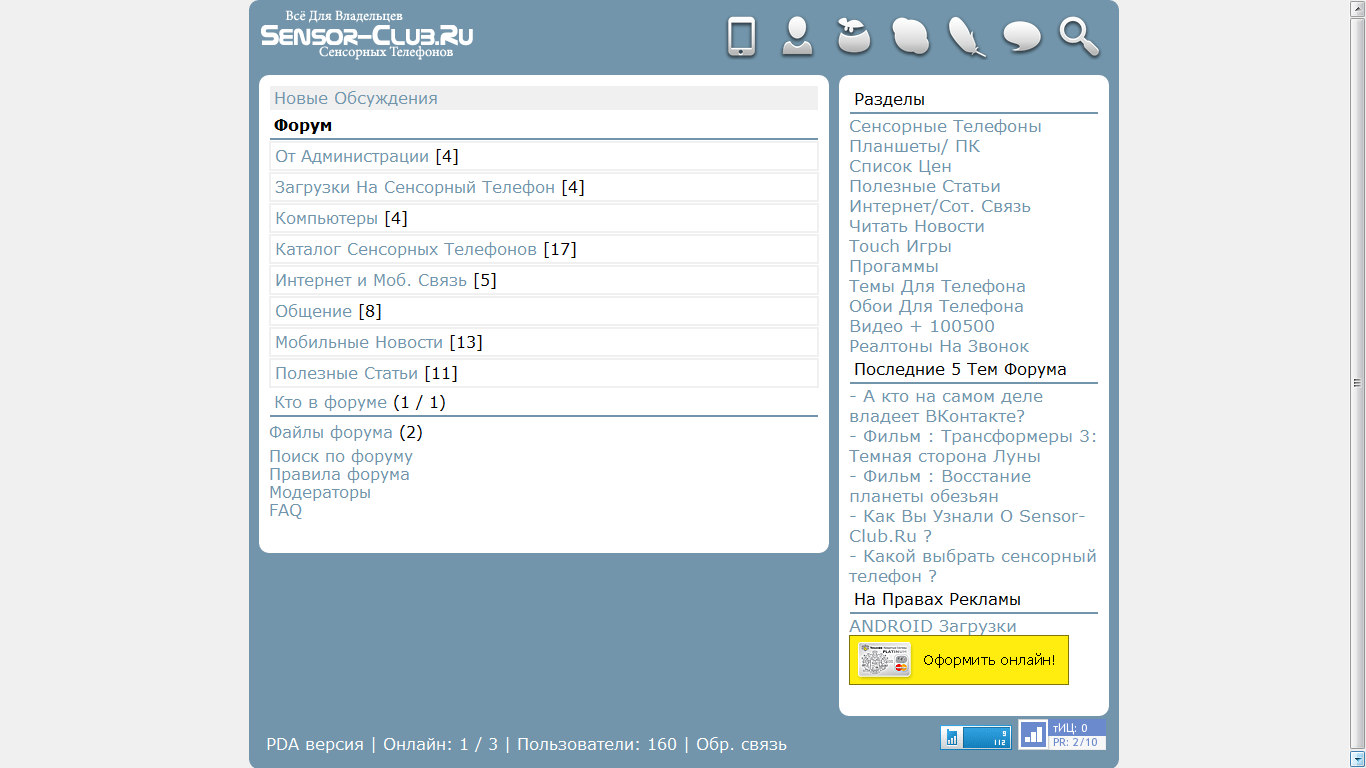
Task: Open 'Мобильные Новости' forum section
Action: pos(359,342)
